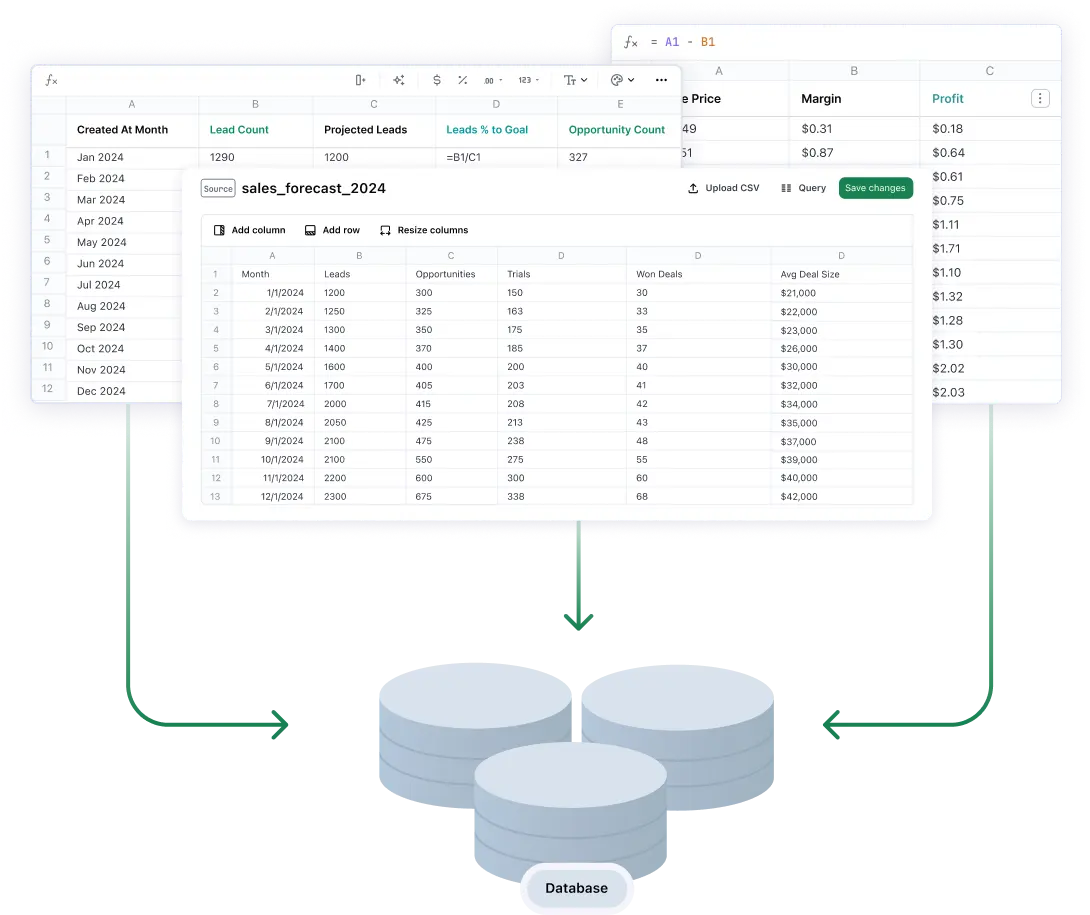The height and width of the screenshot is (915, 1090).
Task: Click the Database label under the cylinders
Action: [577, 888]
